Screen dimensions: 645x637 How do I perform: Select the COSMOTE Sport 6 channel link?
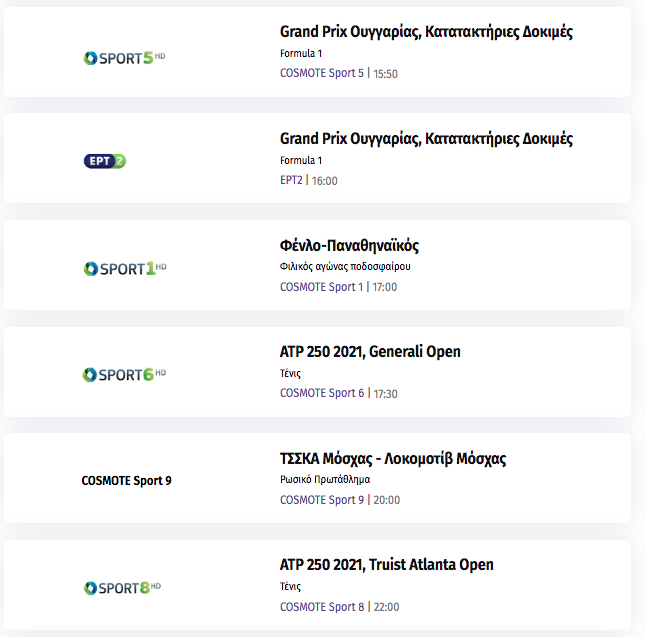(x=322, y=393)
